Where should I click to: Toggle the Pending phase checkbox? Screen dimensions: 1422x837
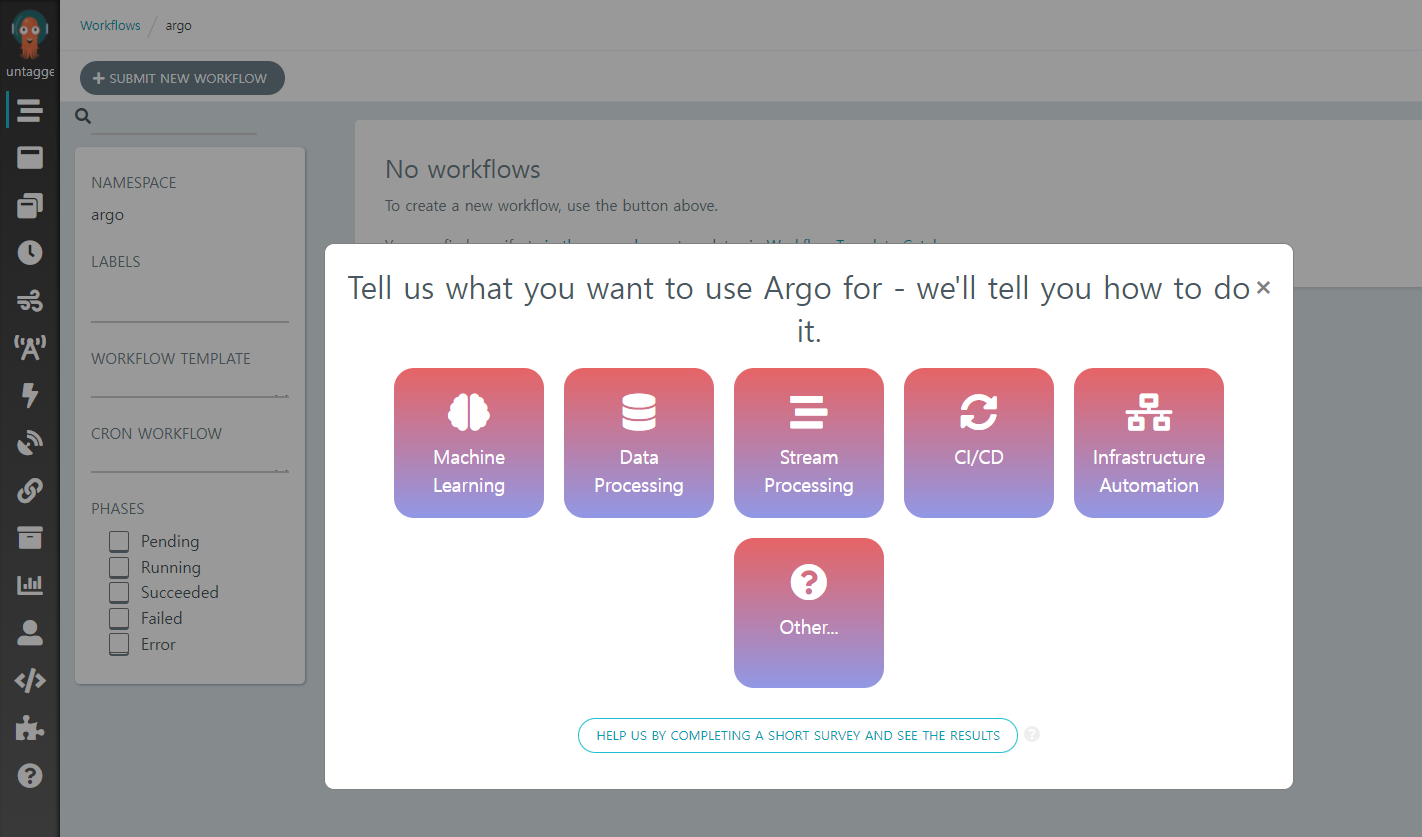pyautogui.click(x=119, y=541)
